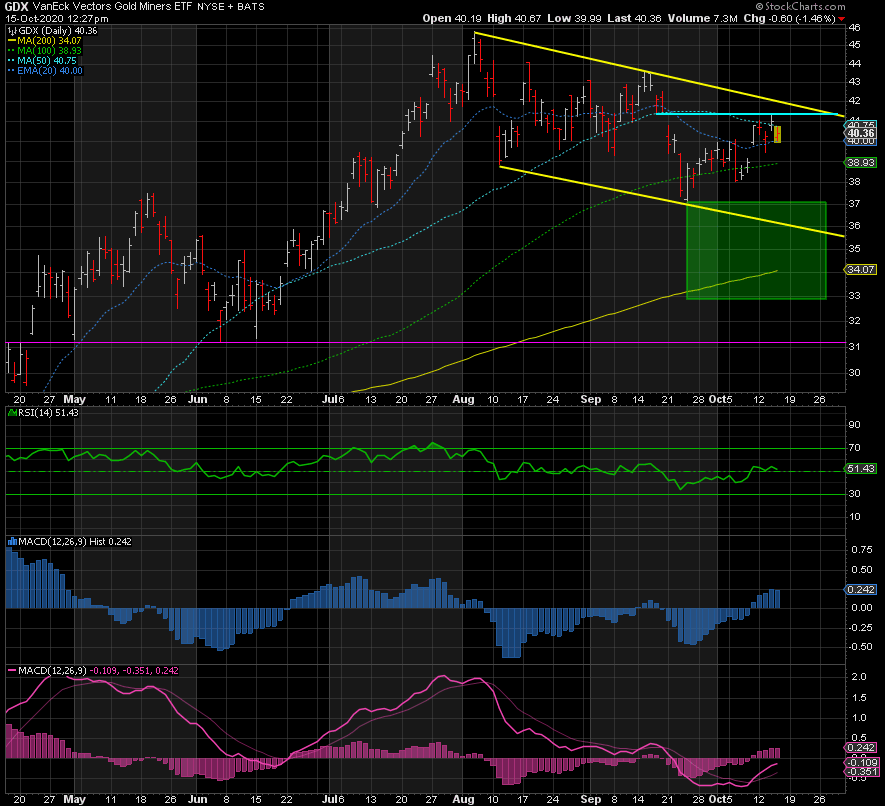Click the Jun label on main chart date axis
This screenshot has width=885, height=806.
click(198, 400)
